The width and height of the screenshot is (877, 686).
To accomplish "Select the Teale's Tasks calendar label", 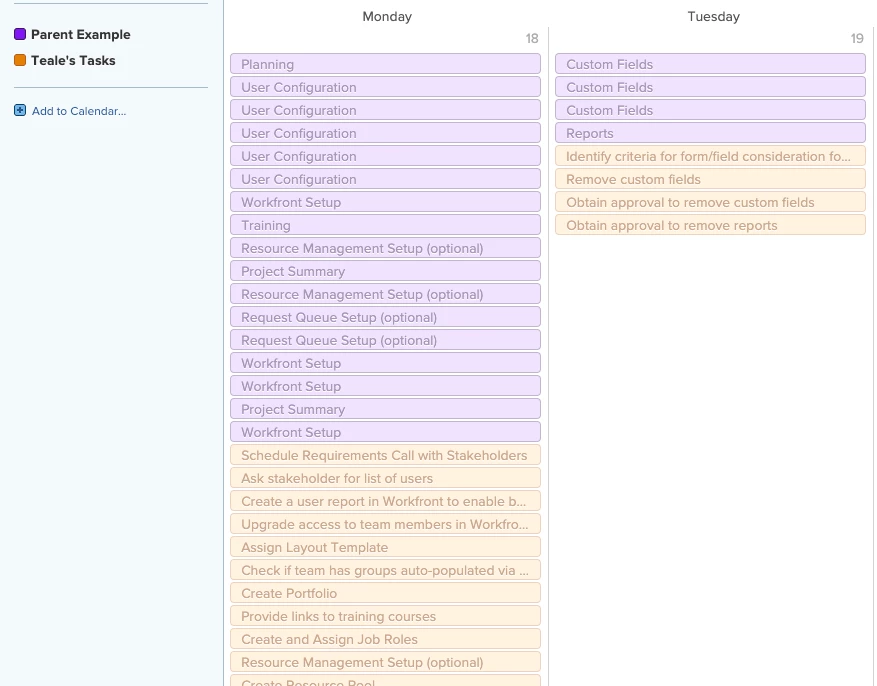I will click(73, 60).
